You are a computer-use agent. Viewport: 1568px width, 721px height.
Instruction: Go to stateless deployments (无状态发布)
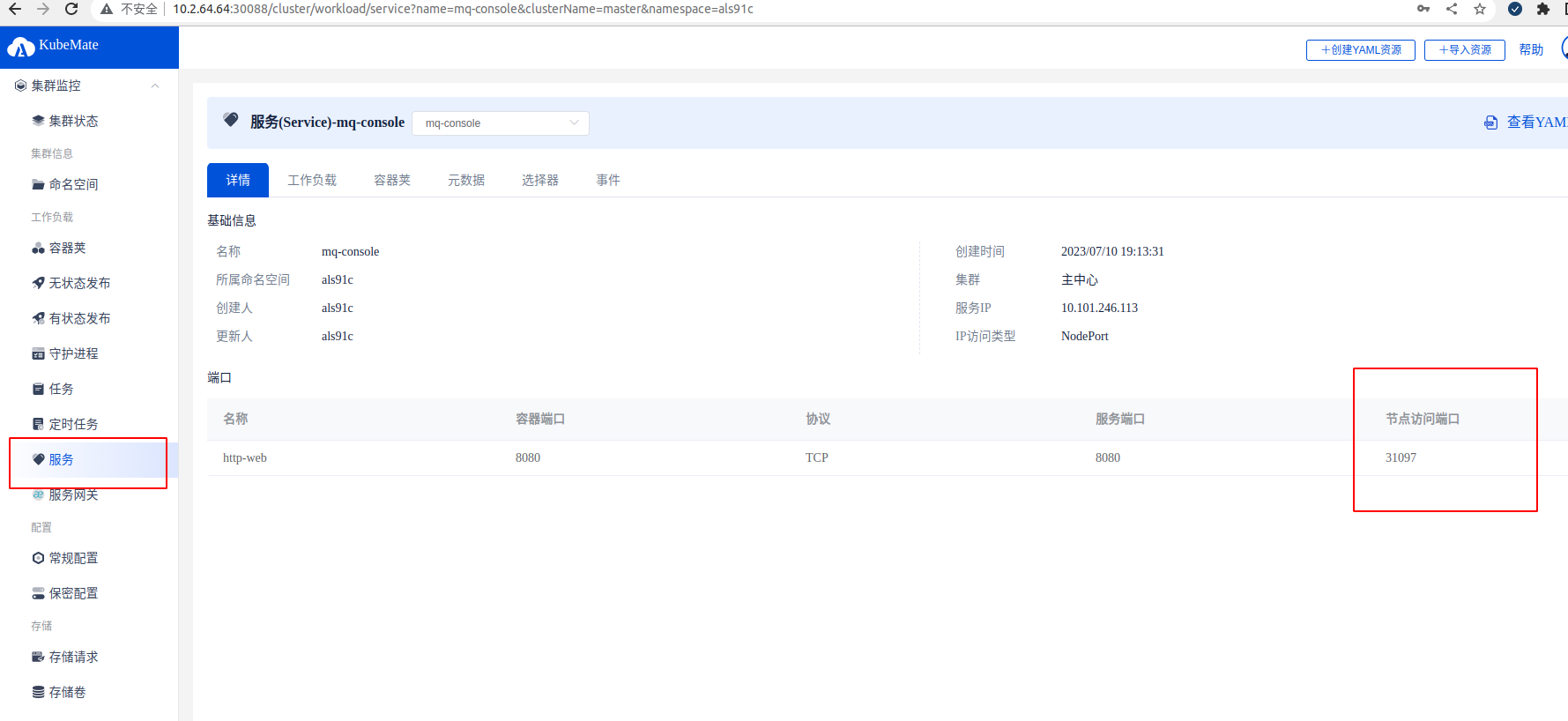coord(79,283)
